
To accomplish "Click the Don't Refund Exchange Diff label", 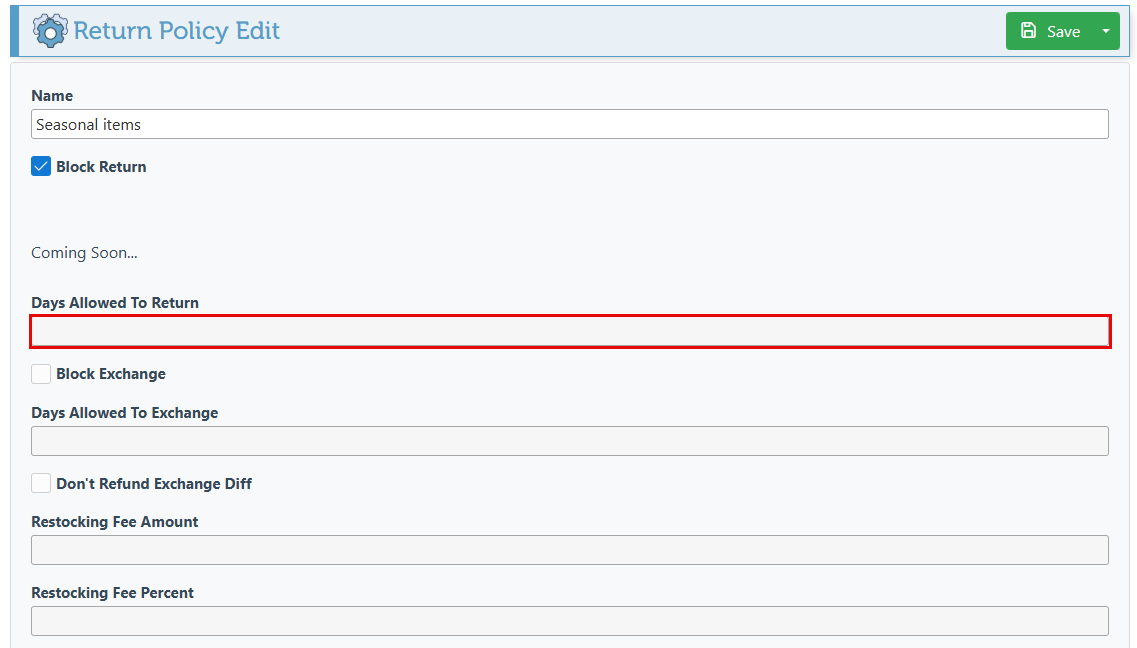I will coord(154,483).
